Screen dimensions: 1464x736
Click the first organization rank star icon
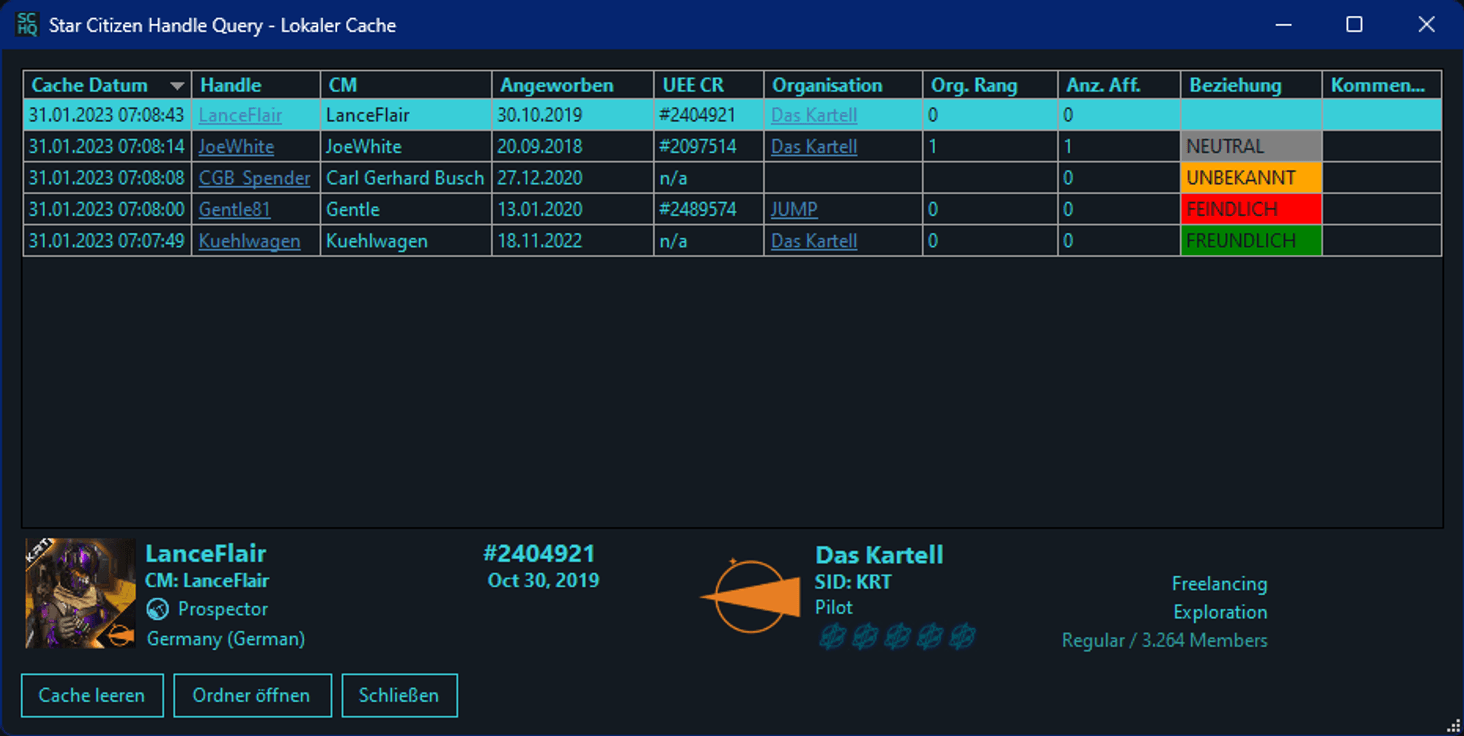point(832,636)
